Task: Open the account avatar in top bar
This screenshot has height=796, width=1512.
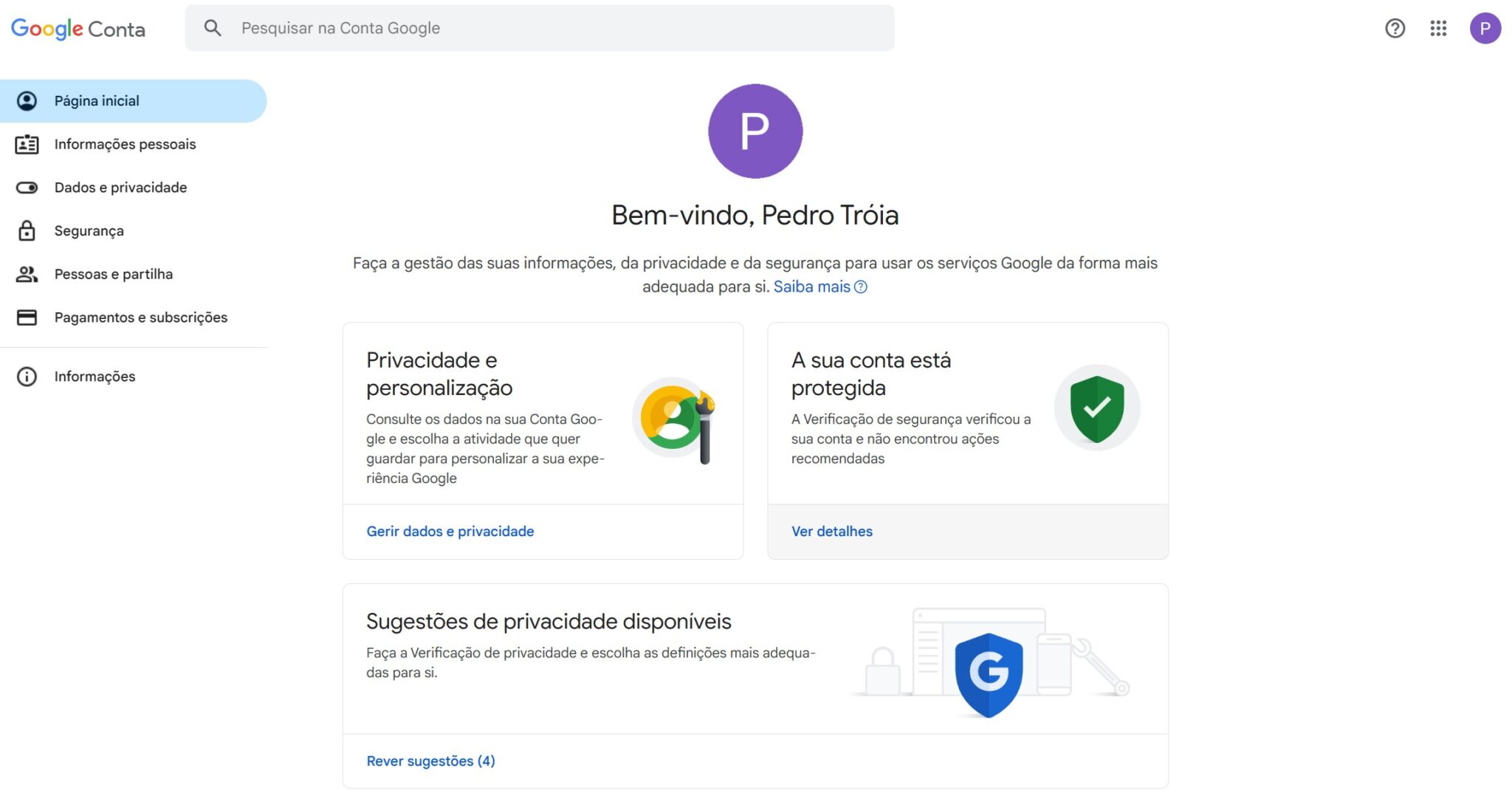Action: tap(1485, 28)
